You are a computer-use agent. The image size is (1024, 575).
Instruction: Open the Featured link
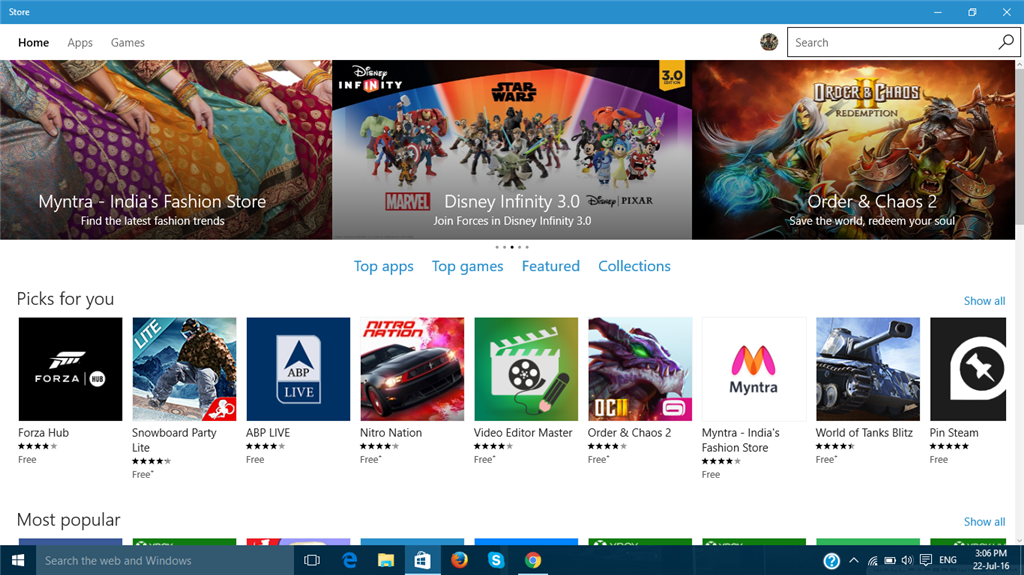(551, 266)
